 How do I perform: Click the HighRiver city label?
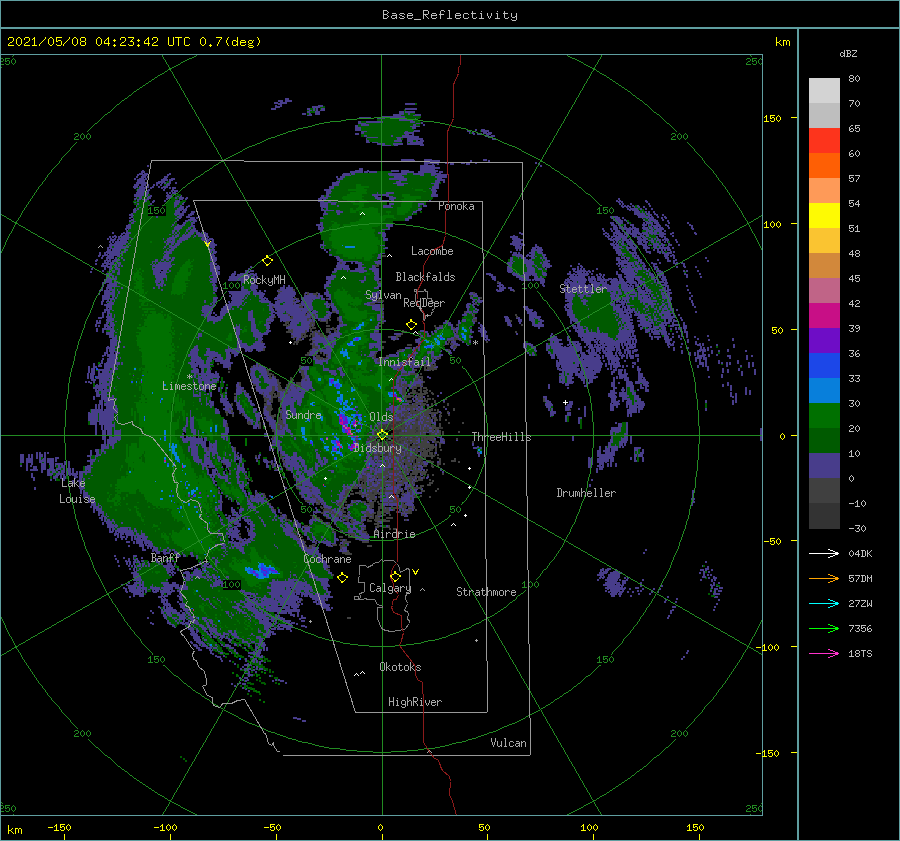[415, 702]
